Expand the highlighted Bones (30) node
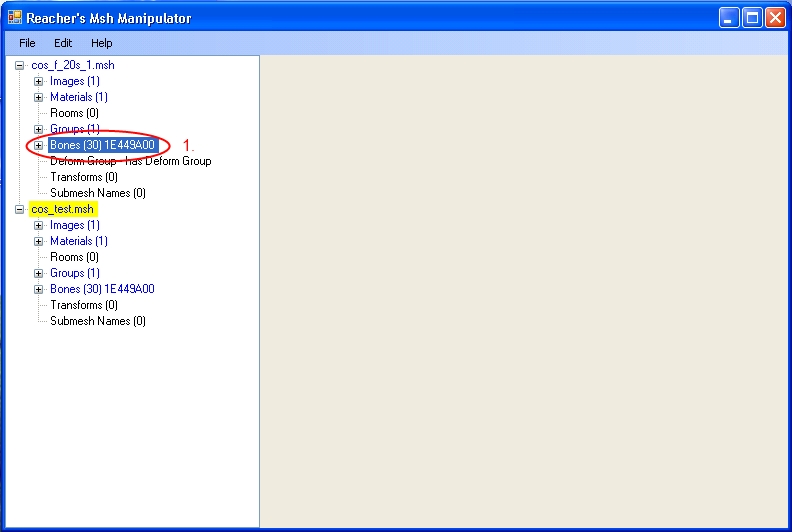792x532 pixels. pos(39,145)
